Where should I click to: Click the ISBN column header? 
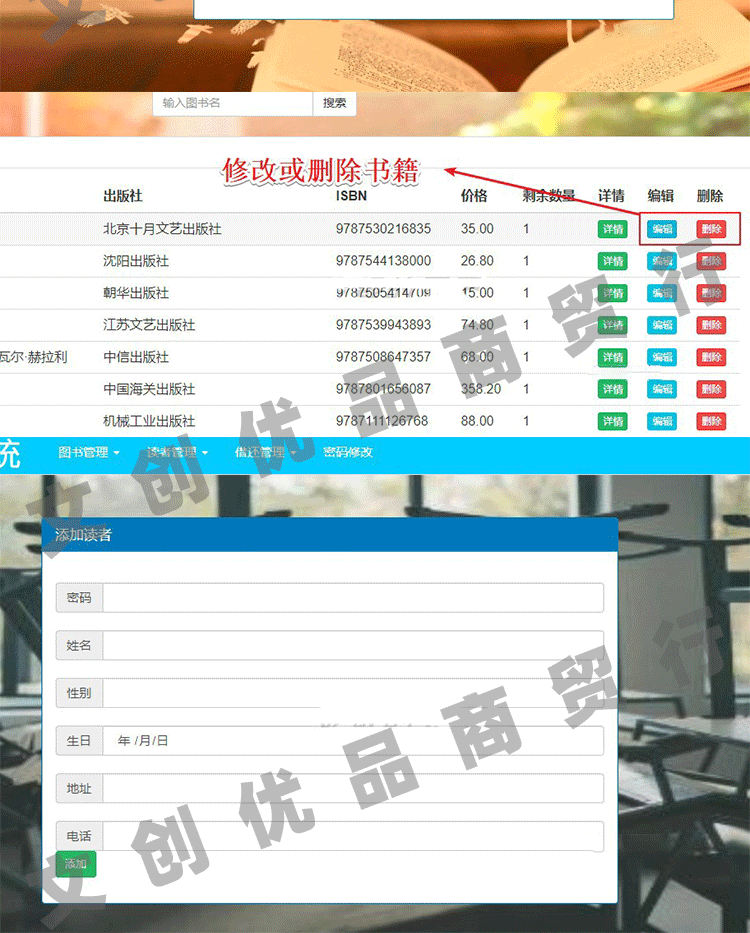point(351,196)
